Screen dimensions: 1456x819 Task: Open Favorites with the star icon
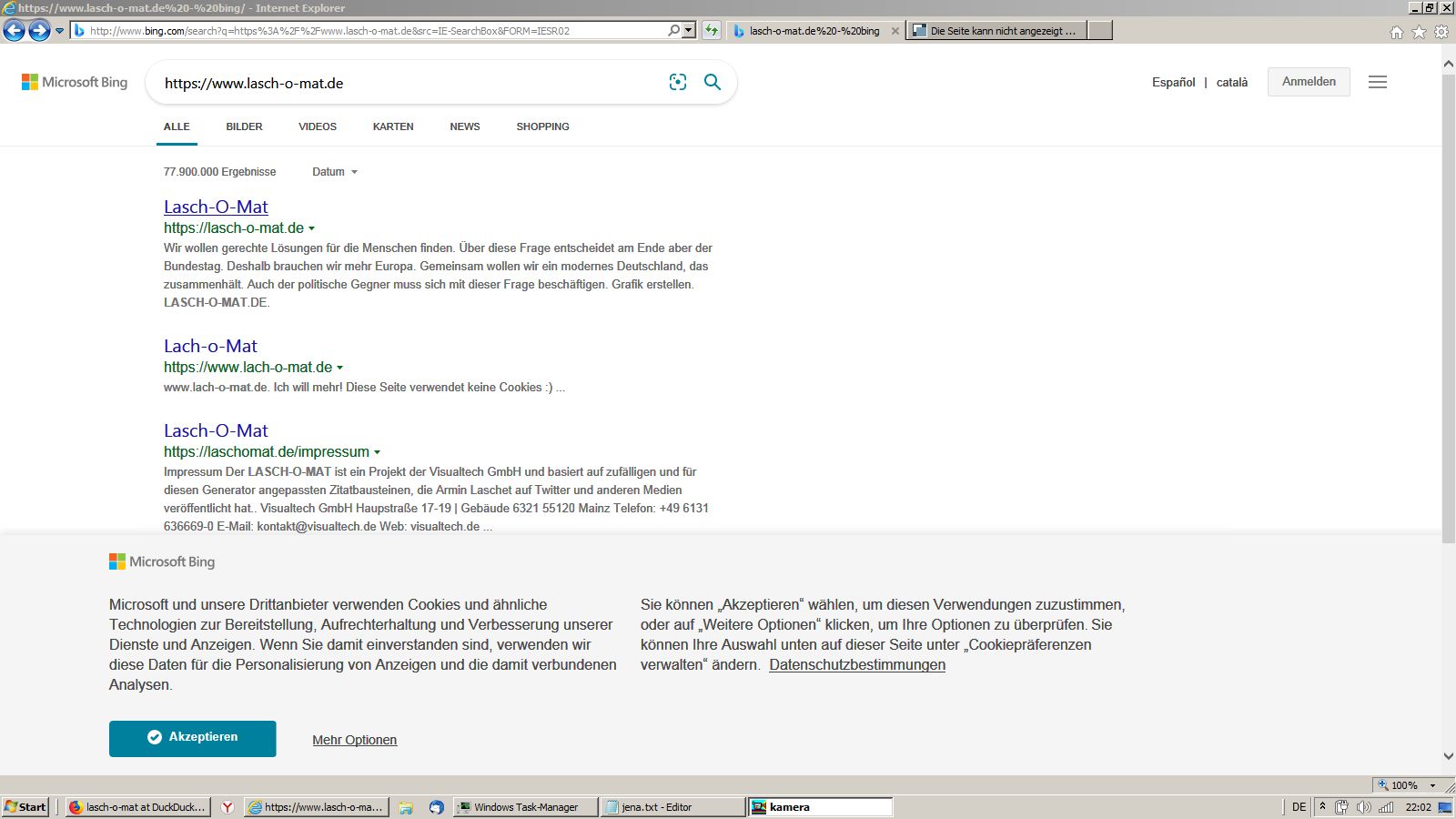pyautogui.click(x=1419, y=32)
